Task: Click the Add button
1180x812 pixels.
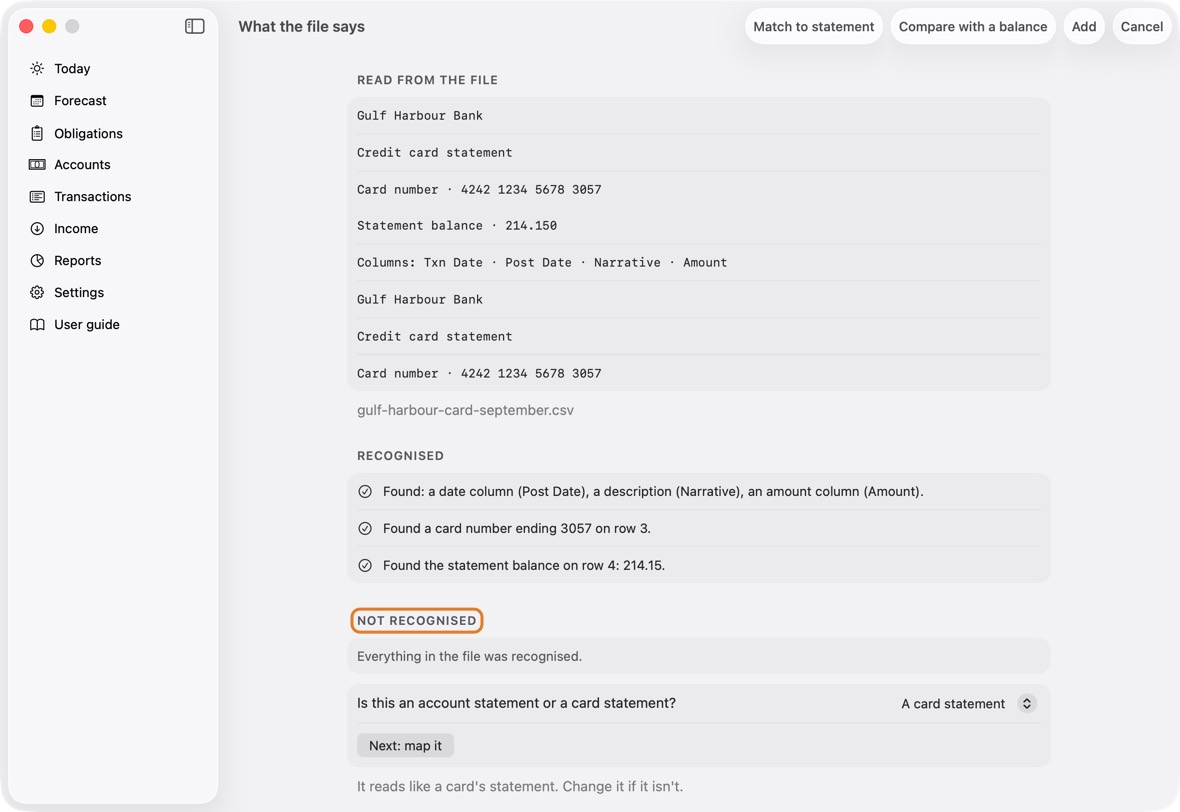Action: point(1084,26)
